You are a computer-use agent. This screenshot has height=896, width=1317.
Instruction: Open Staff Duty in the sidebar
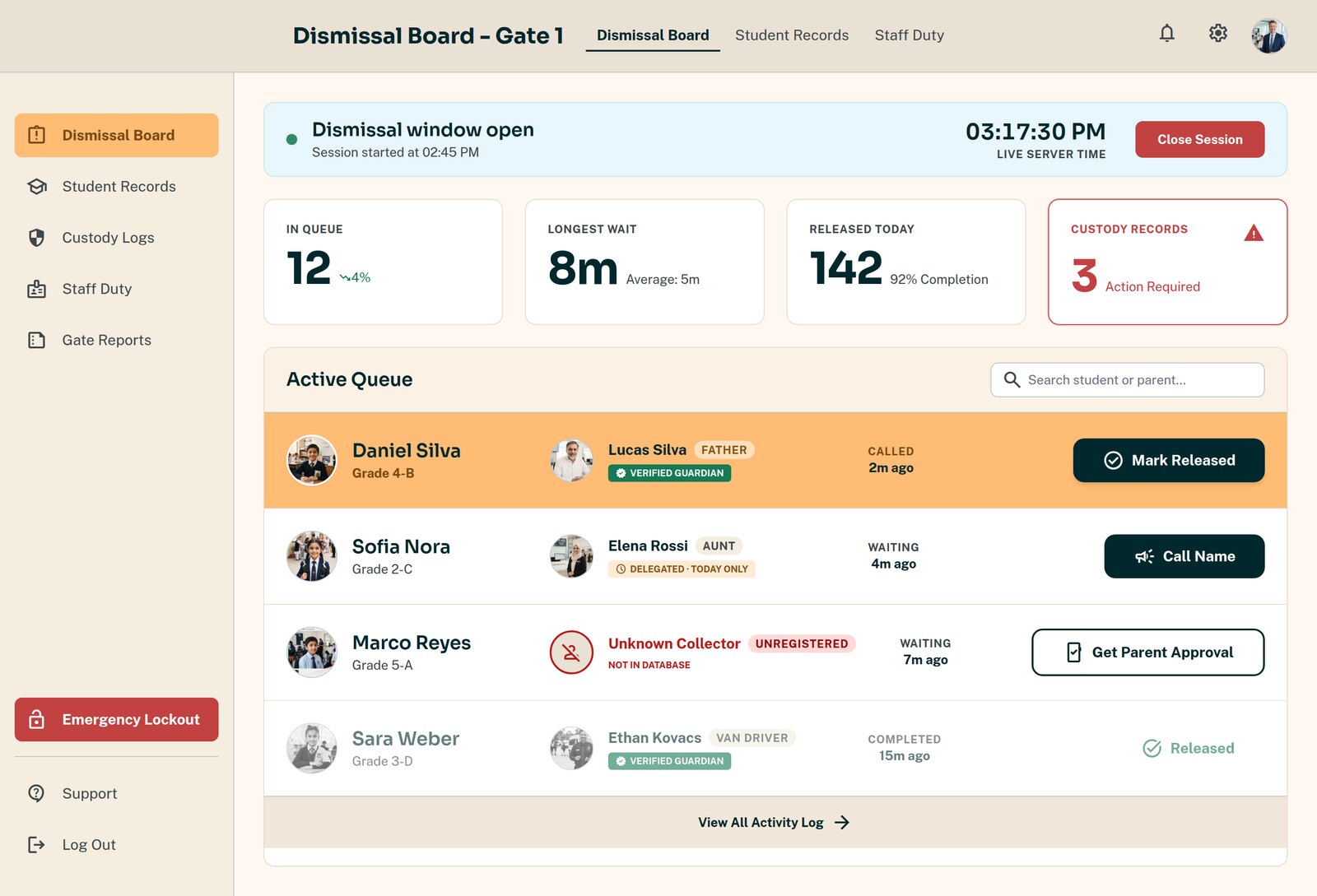(x=116, y=289)
